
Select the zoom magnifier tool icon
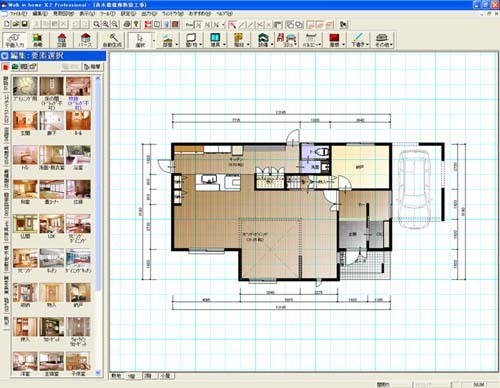(x=96, y=24)
